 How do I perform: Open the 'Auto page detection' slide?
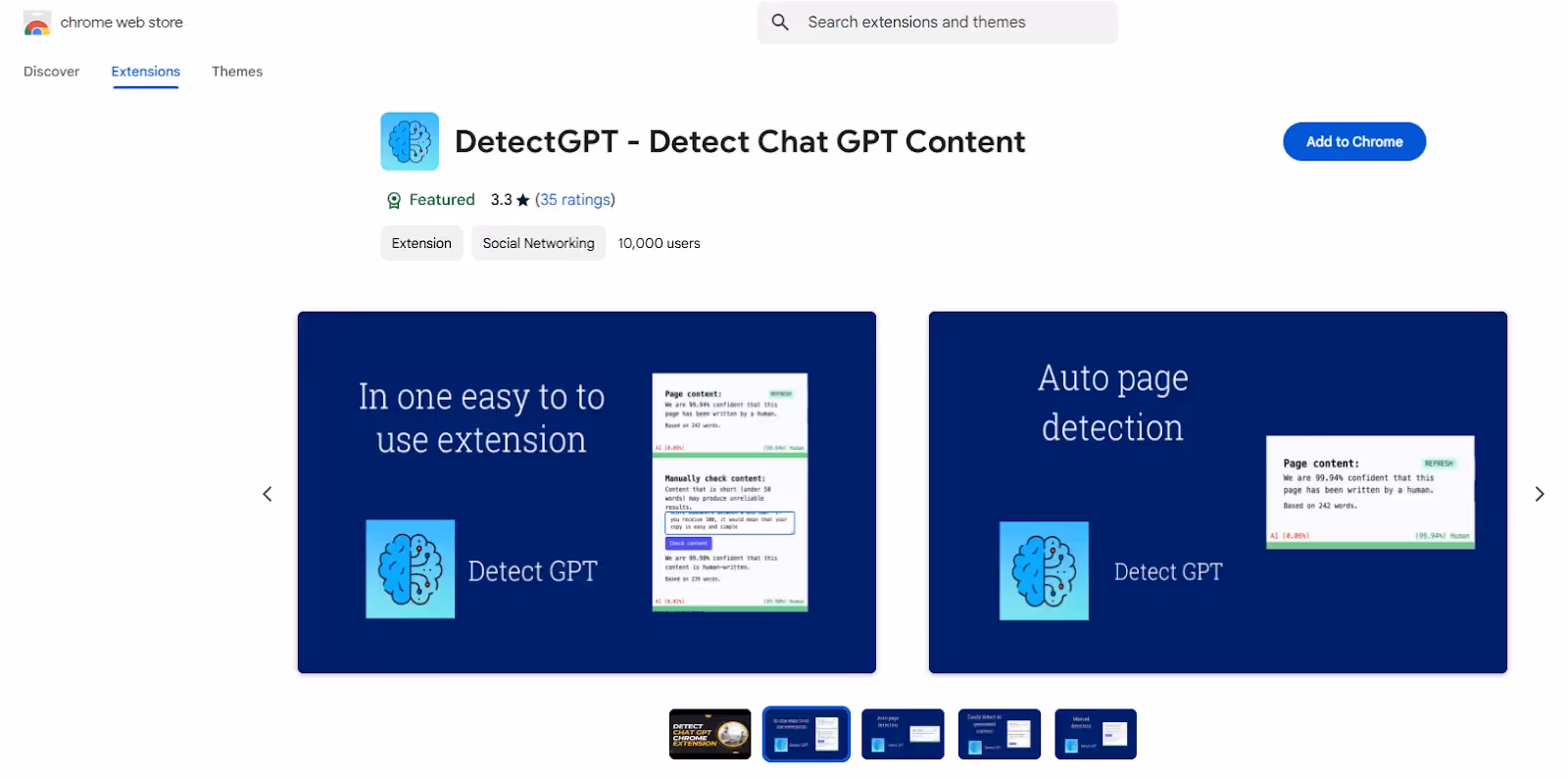[x=1218, y=493]
